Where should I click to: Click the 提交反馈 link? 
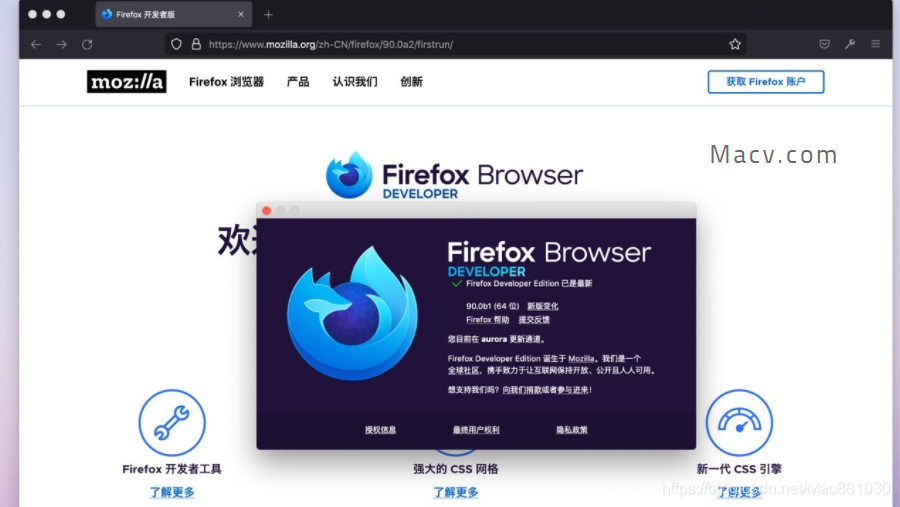pos(534,320)
